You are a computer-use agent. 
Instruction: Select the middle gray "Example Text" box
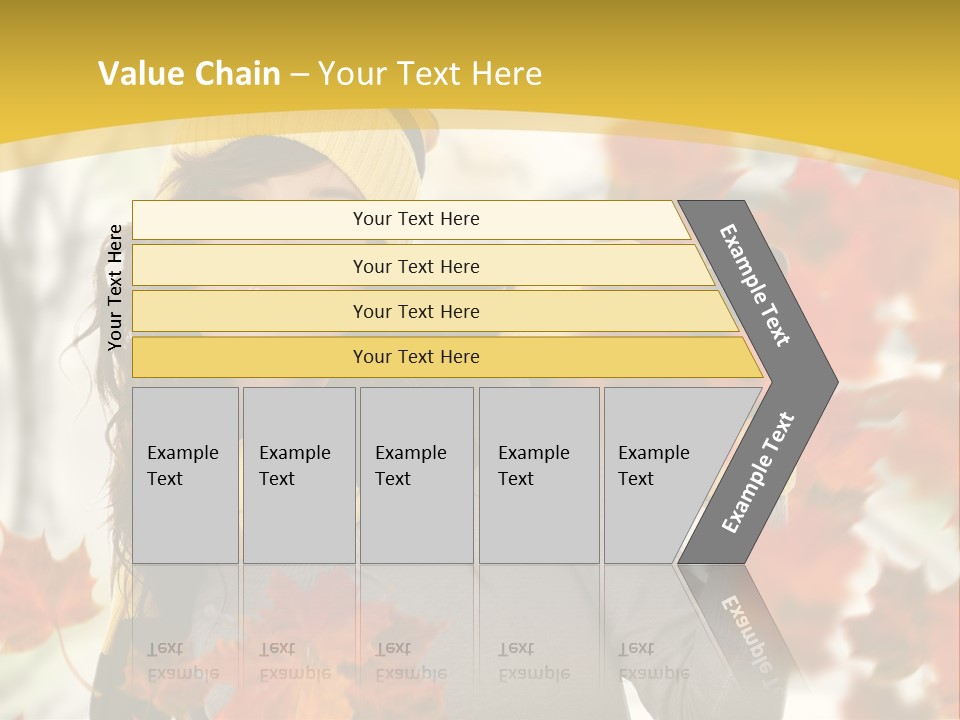point(415,474)
